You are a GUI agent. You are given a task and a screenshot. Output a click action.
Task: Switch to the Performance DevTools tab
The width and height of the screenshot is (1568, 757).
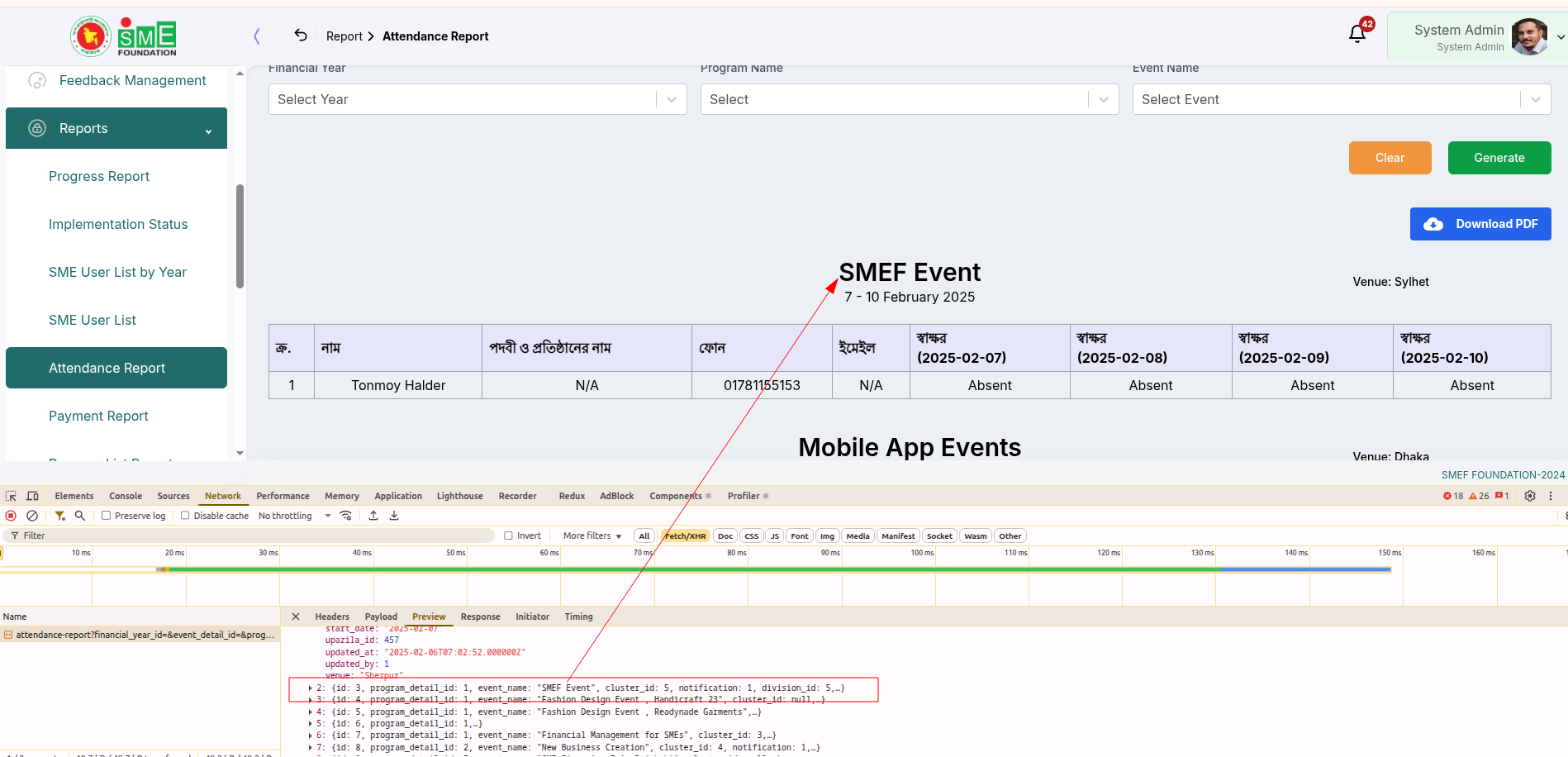coord(283,496)
